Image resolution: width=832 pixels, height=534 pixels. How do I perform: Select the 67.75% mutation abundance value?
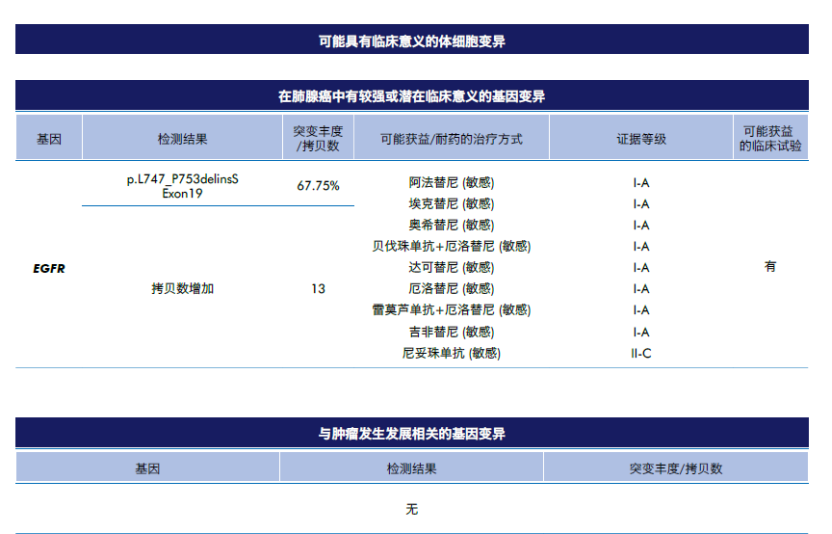(318, 186)
